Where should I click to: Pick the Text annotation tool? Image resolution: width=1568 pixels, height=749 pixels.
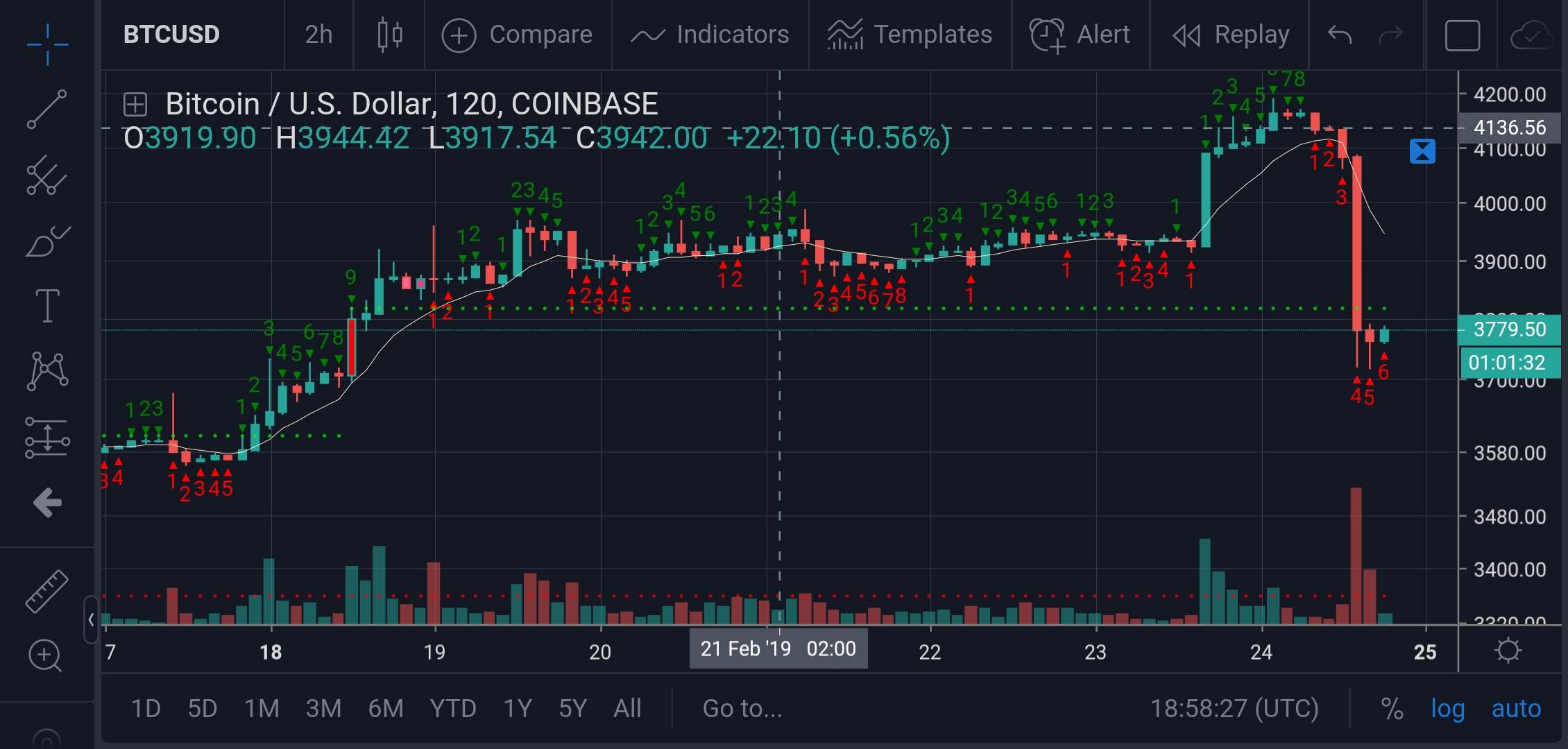click(x=47, y=306)
